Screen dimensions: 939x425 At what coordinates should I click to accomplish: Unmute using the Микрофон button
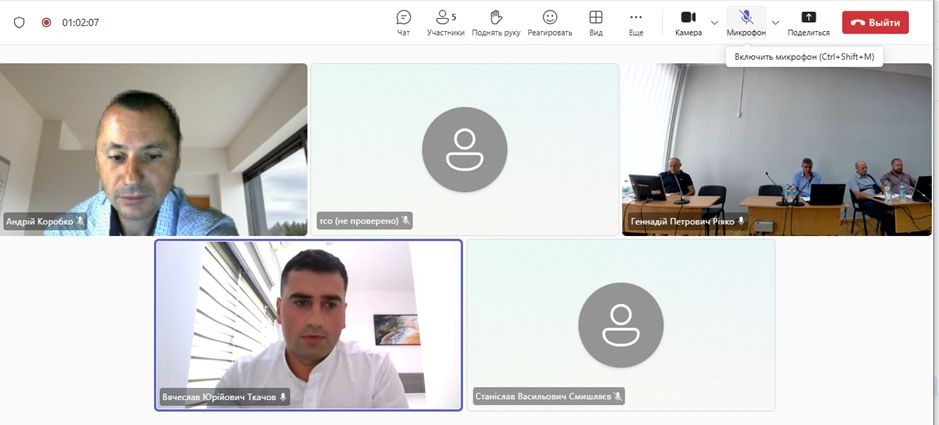tap(746, 22)
